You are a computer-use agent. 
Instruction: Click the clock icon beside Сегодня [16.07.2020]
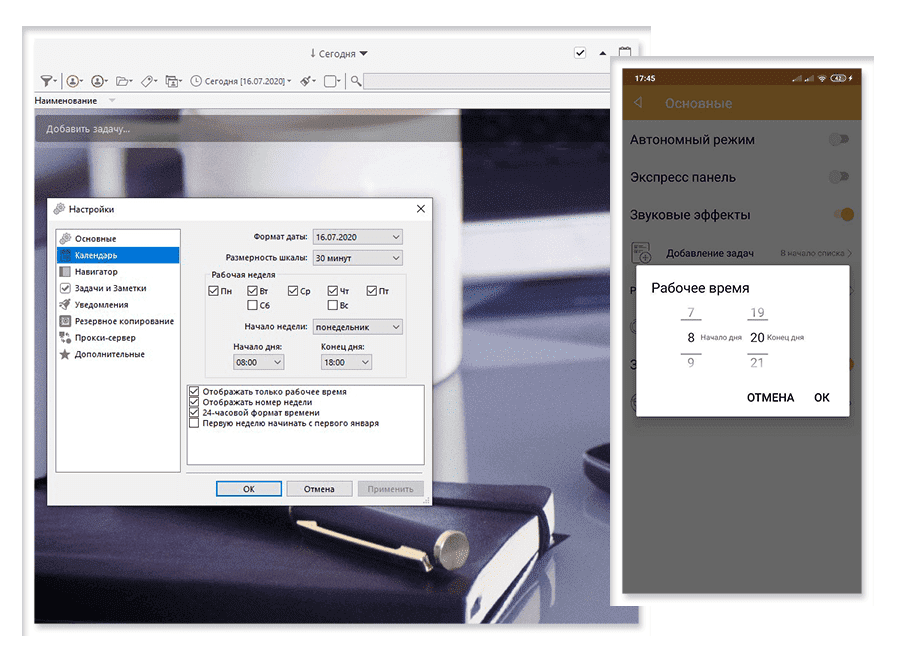(196, 81)
